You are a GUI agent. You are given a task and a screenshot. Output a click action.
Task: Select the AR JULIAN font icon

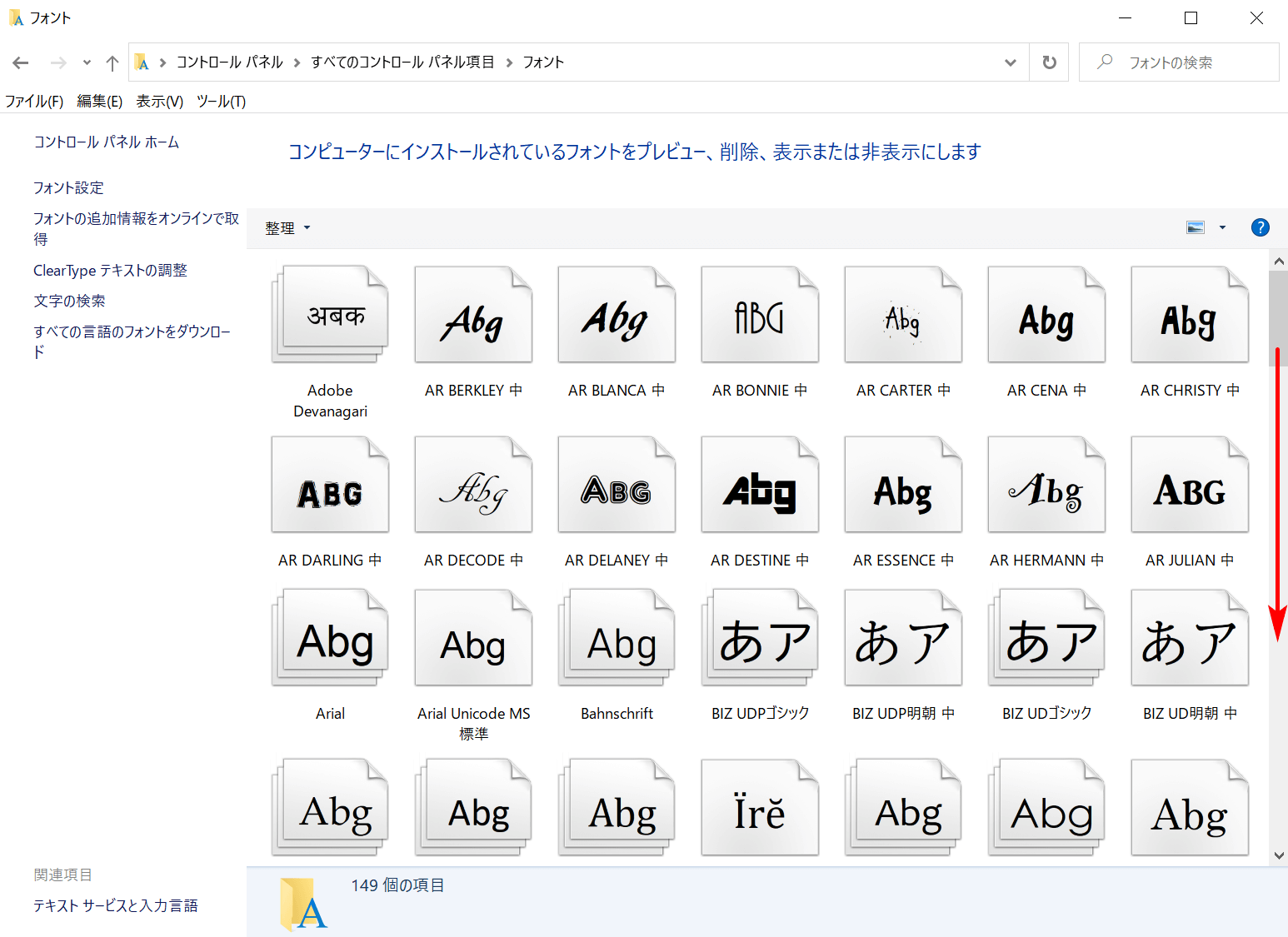pyautogui.click(x=1190, y=484)
